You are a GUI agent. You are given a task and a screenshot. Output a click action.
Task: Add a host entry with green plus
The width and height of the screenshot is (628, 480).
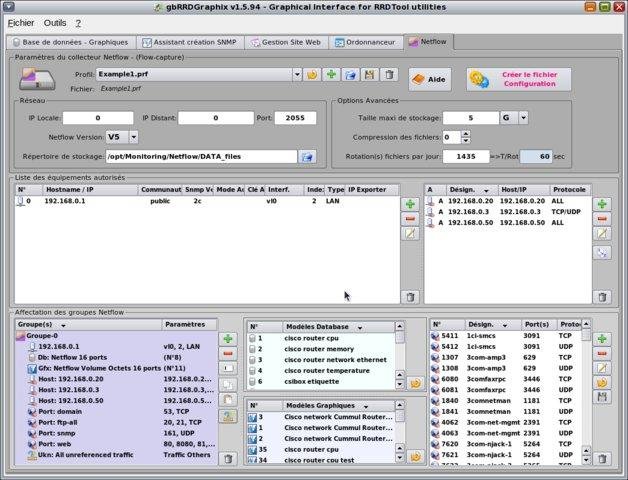tap(602, 204)
